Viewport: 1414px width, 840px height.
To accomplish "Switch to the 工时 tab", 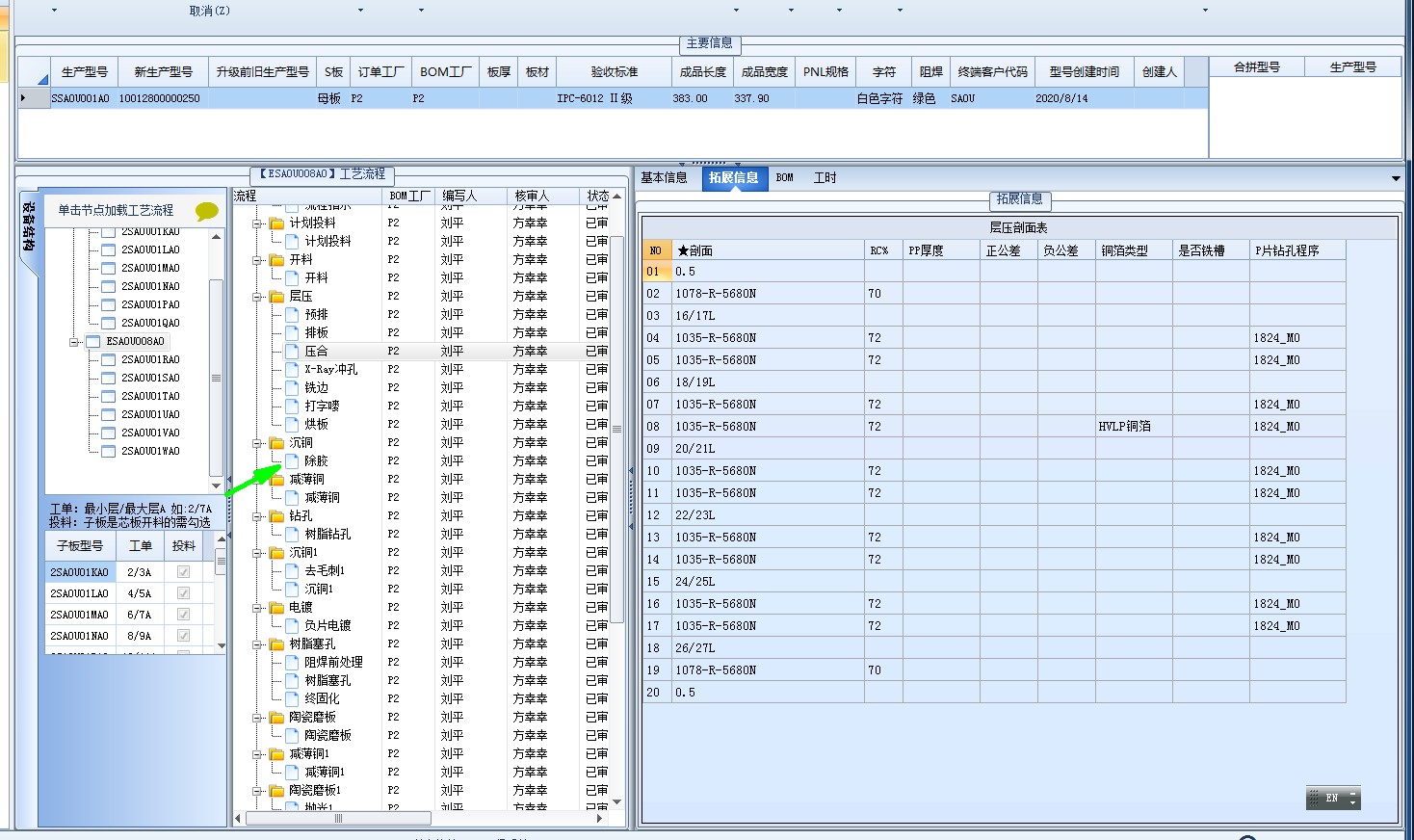I will pos(825,178).
